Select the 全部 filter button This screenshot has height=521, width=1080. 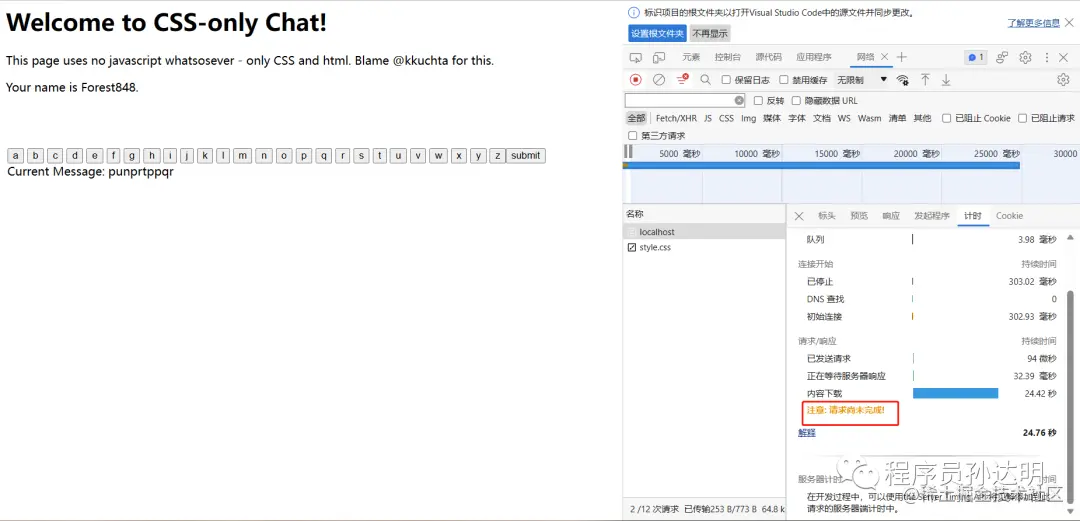click(636, 119)
